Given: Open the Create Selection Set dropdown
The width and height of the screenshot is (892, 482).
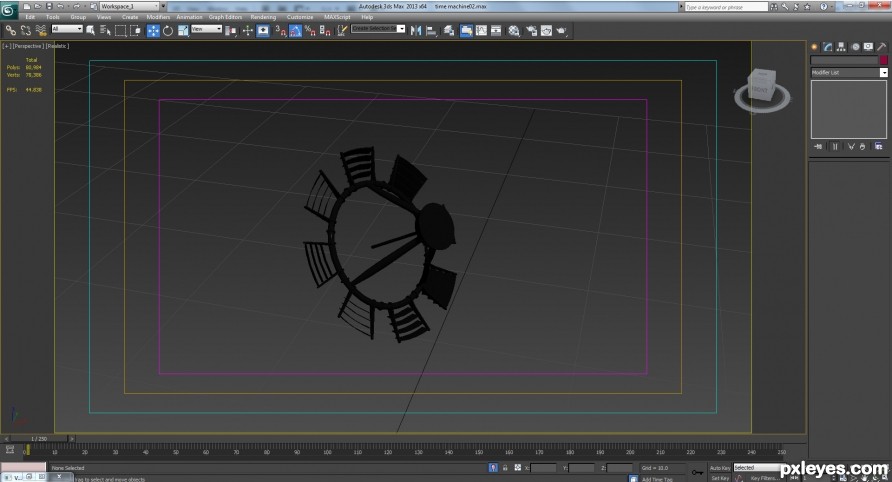Looking at the screenshot, I should pyautogui.click(x=378, y=29).
